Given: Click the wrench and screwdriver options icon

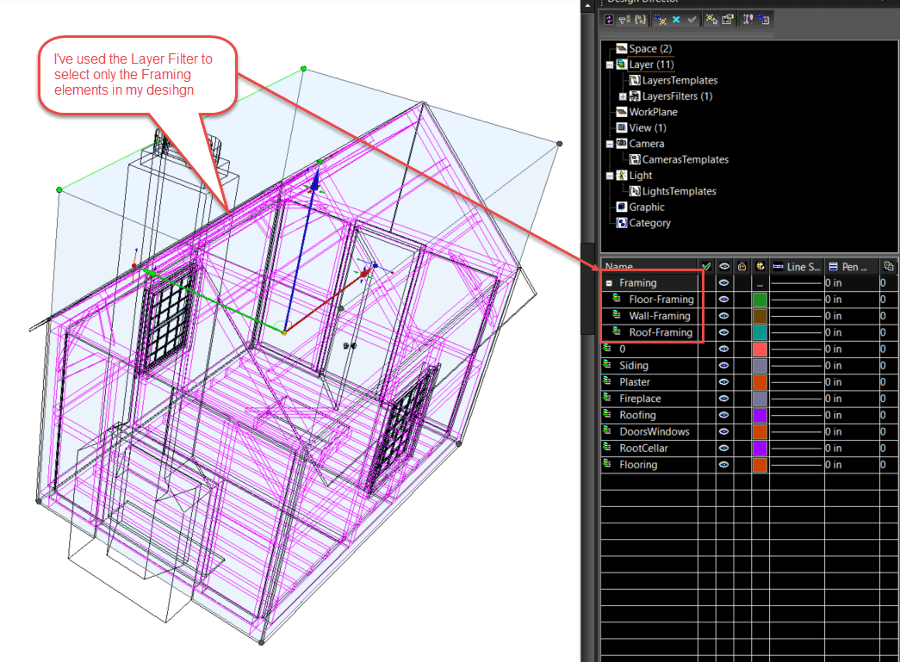Looking at the screenshot, I should [x=747, y=20].
